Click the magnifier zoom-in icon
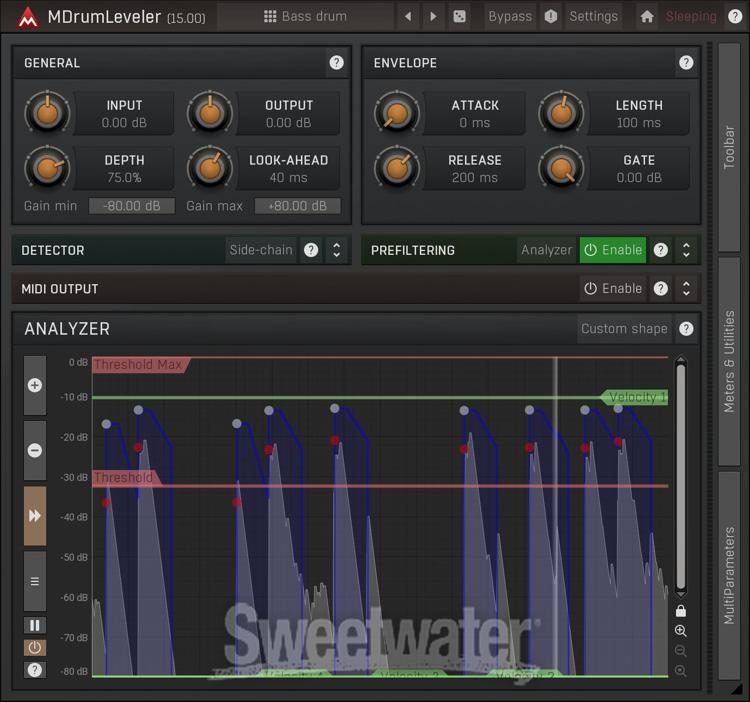 (x=681, y=631)
